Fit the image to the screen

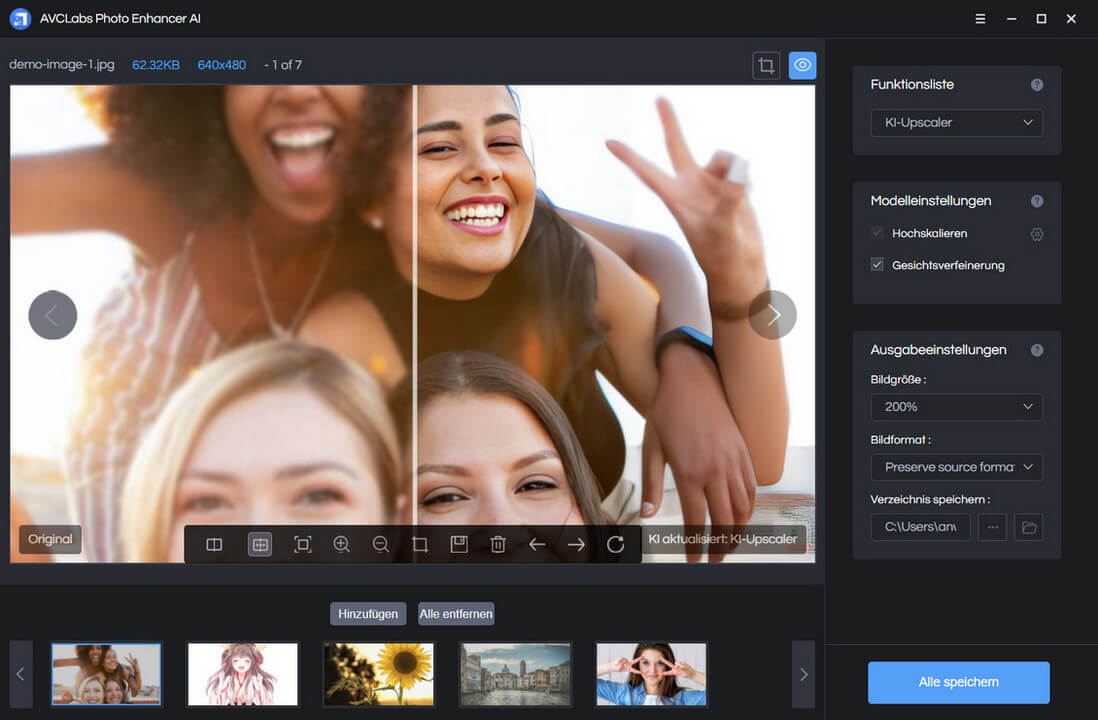pyautogui.click(x=303, y=544)
